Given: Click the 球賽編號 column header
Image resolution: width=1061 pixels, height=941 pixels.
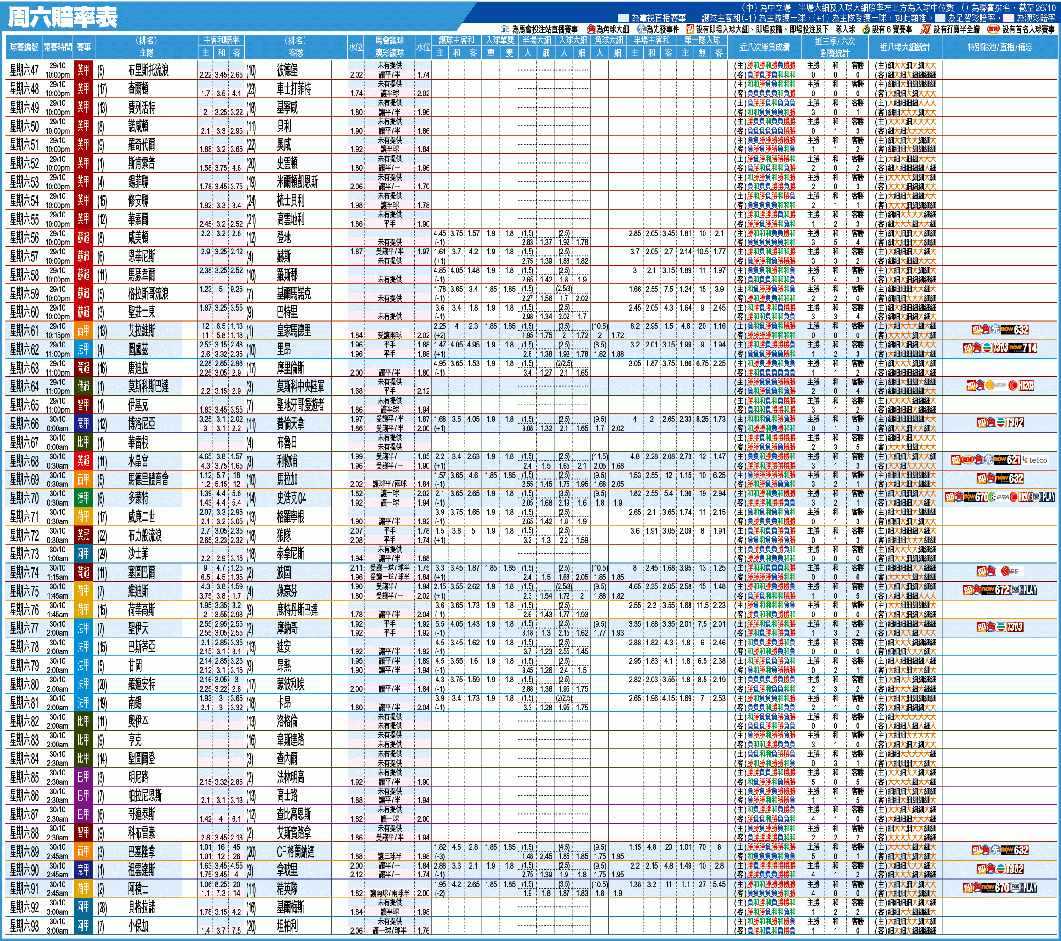Looking at the screenshot, I should click(24, 47).
